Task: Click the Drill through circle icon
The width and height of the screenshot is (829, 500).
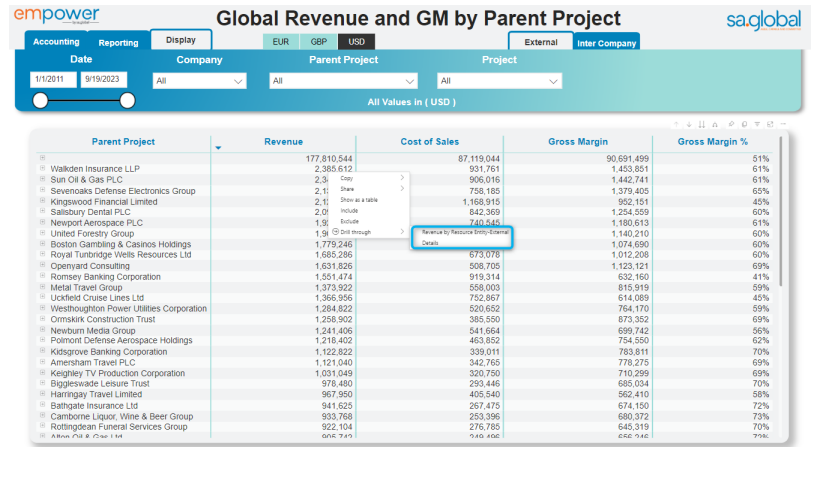Action: tap(335, 232)
